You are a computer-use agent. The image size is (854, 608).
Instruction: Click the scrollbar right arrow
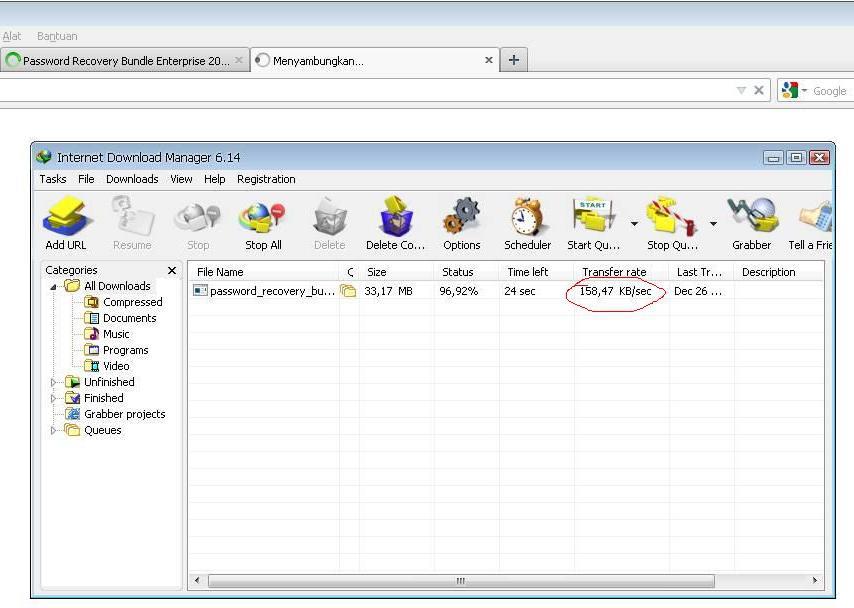point(815,581)
